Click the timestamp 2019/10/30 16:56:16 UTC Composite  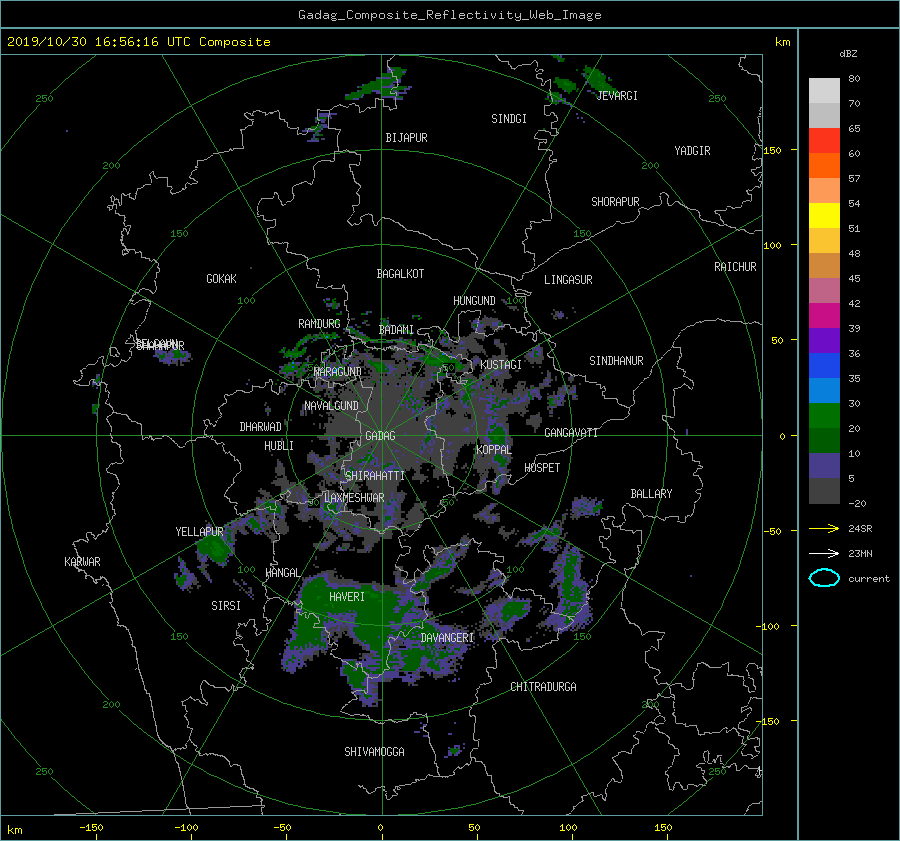(x=138, y=42)
